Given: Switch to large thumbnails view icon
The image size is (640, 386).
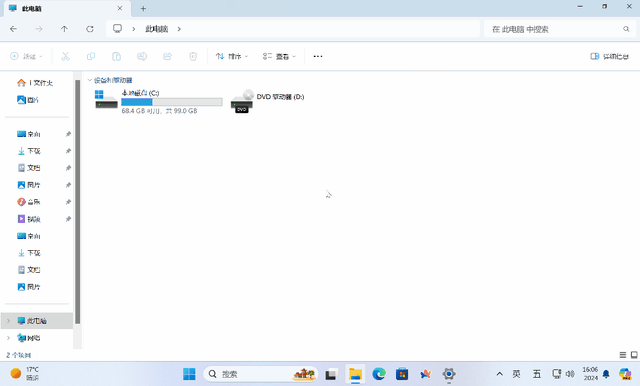Looking at the screenshot, I should (x=634, y=355).
